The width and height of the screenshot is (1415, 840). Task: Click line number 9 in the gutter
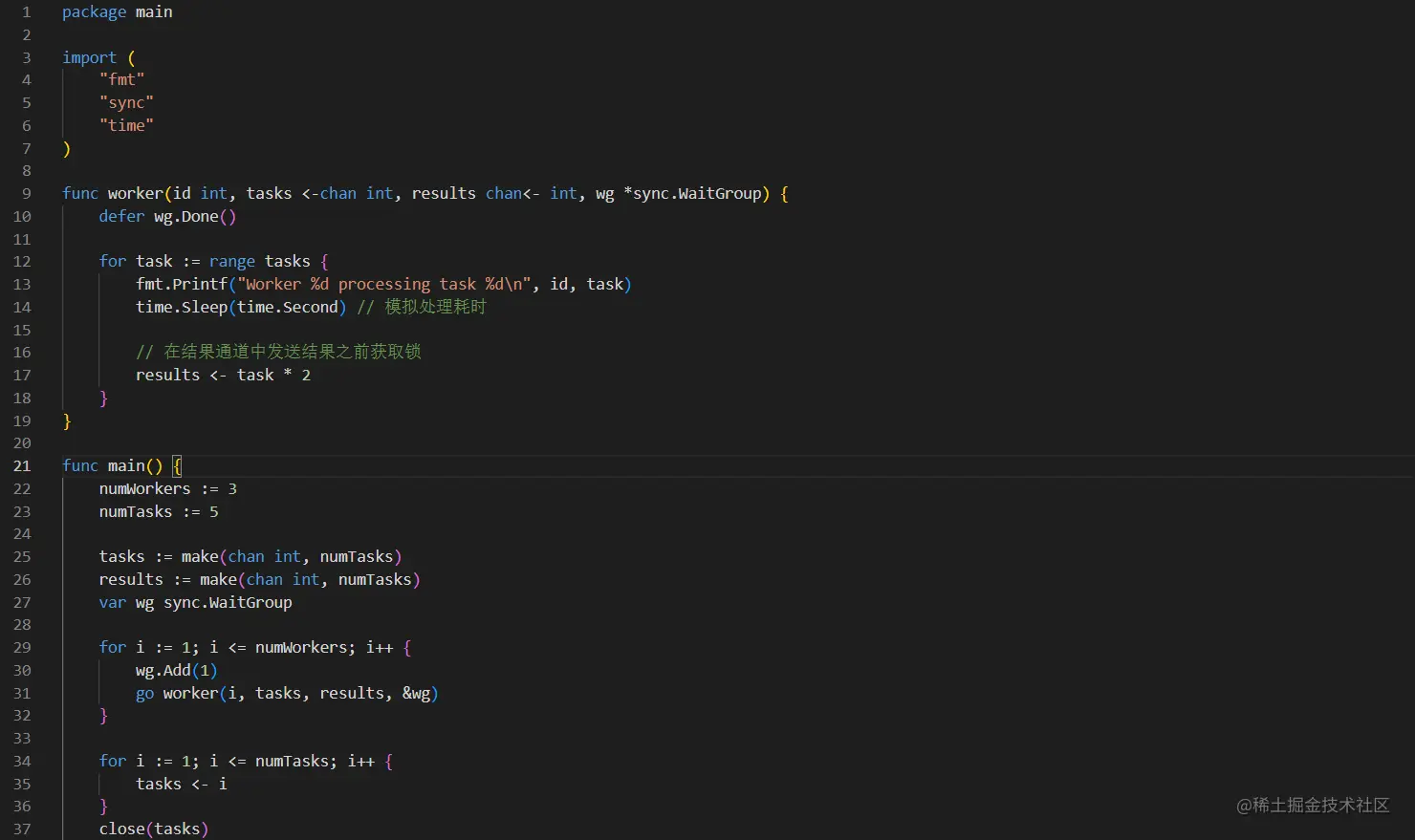tap(27, 194)
